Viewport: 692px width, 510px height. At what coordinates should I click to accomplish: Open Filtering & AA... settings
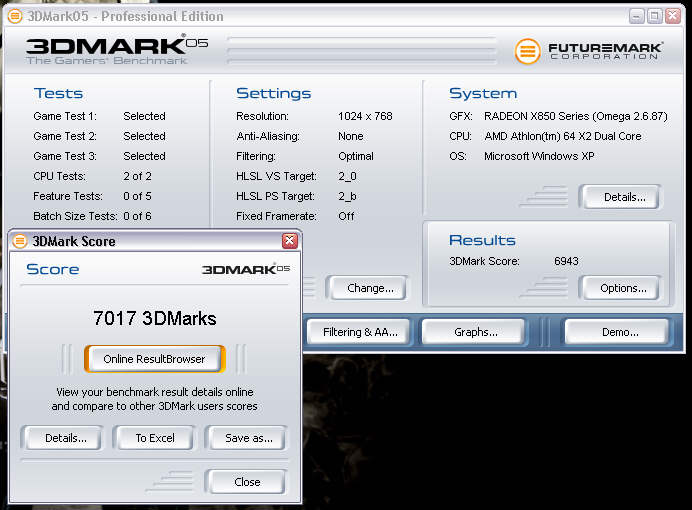[x=360, y=332]
